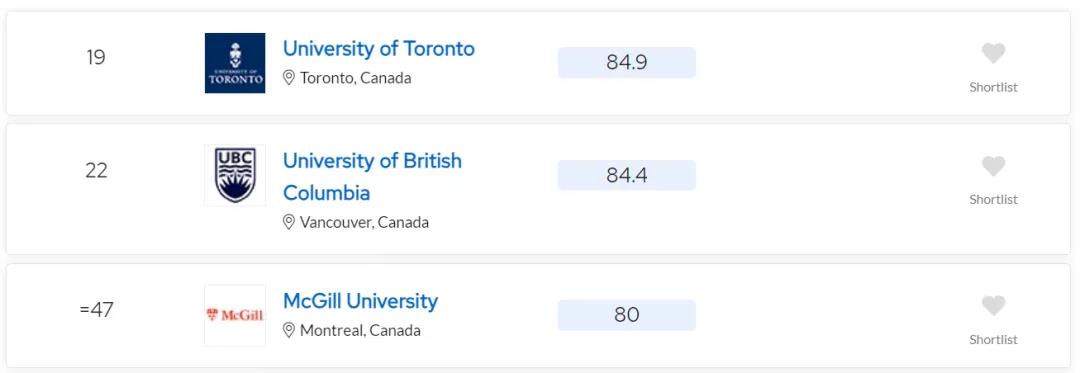Click rank number 19
The width and height of the screenshot is (1080, 373).
point(96,57)
